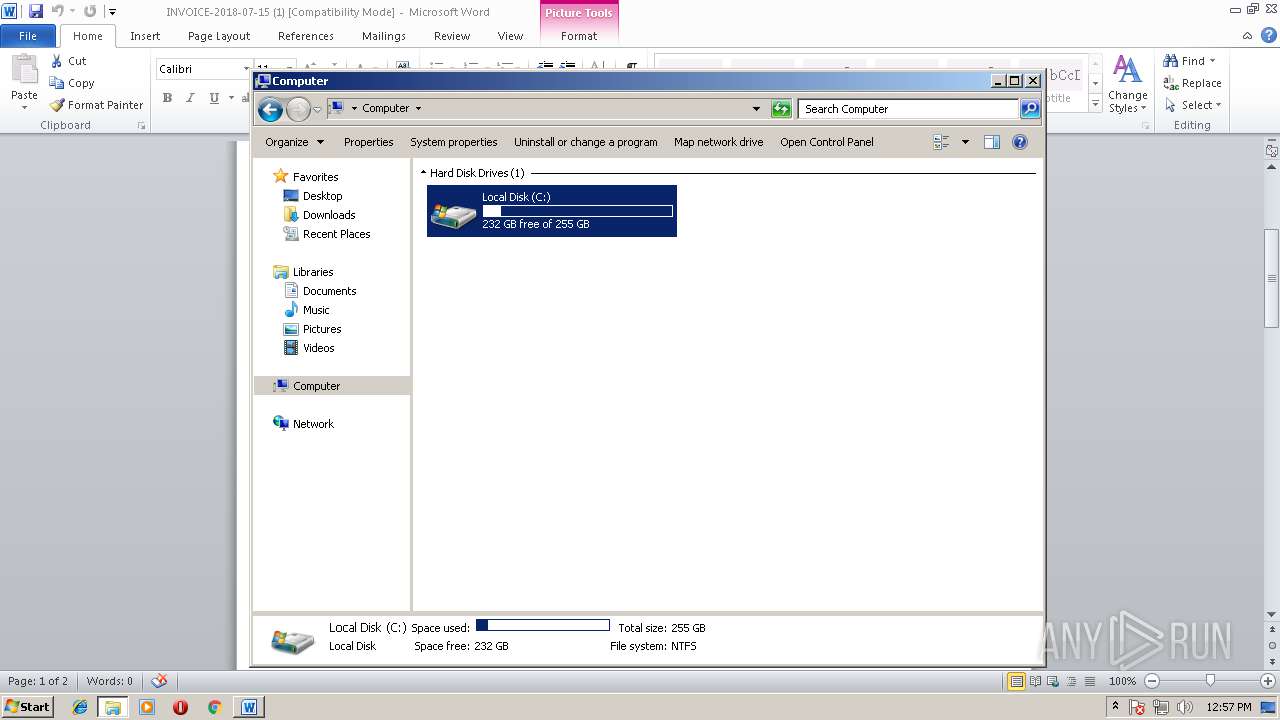
Task: Switch to the Page Layout tab
Action: point(219,36)
